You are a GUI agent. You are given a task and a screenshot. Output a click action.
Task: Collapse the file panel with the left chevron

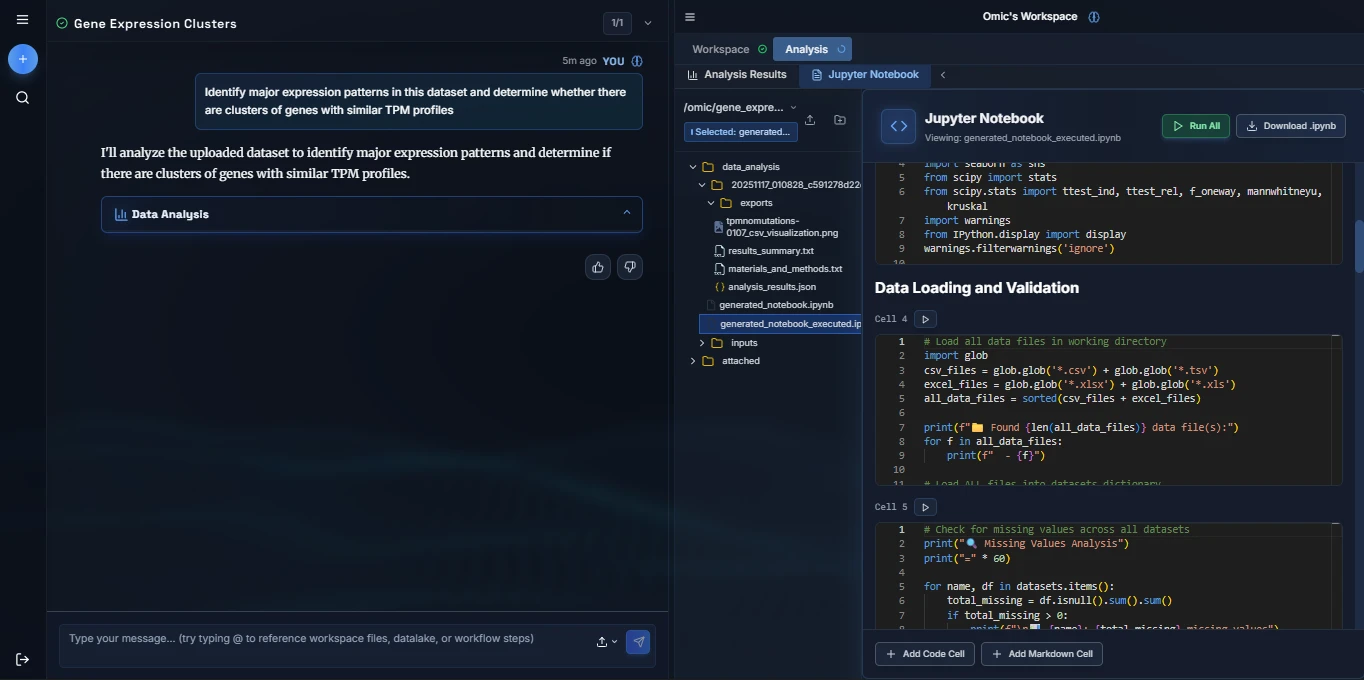click(943, 75)
